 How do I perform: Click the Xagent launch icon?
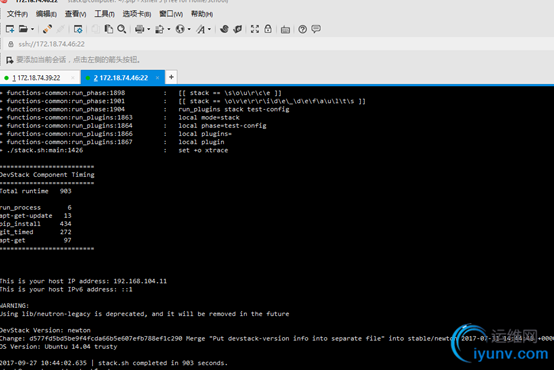237,29
